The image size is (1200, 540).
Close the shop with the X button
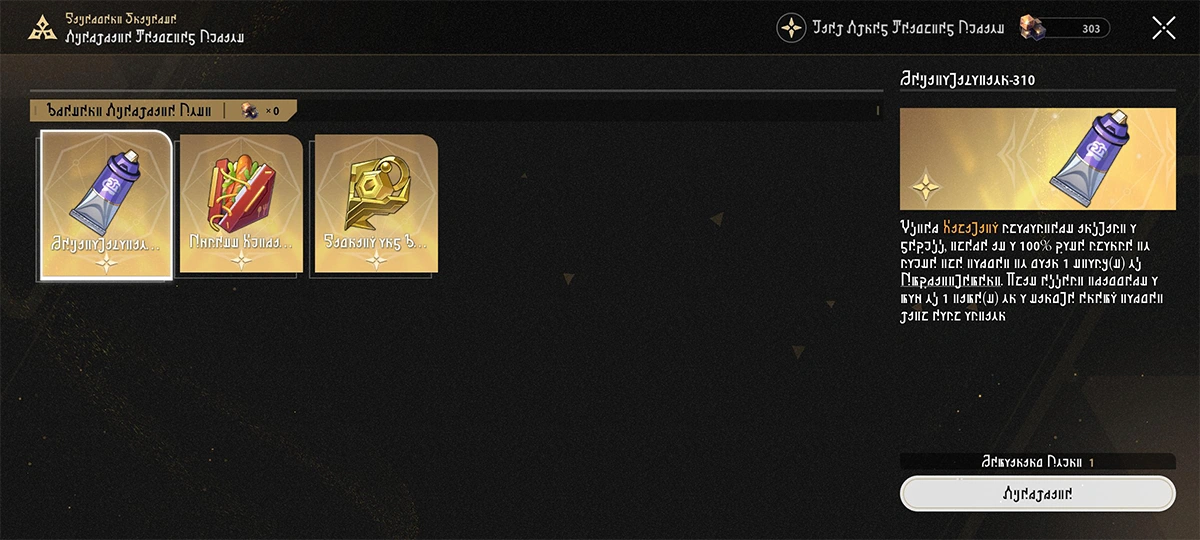tap(1164, 28)
